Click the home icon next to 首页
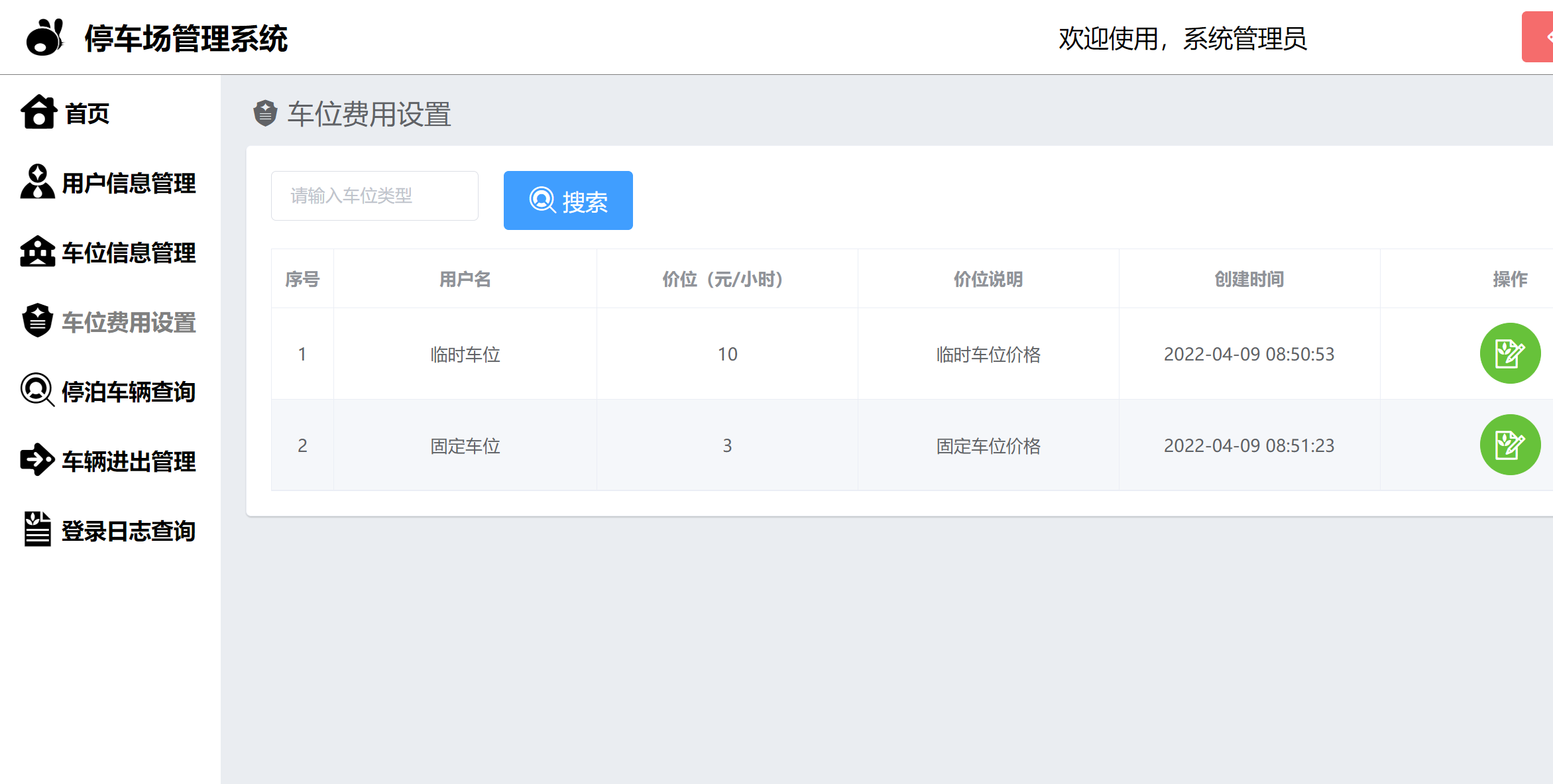1553x784 pixels. tap(38, 113)
